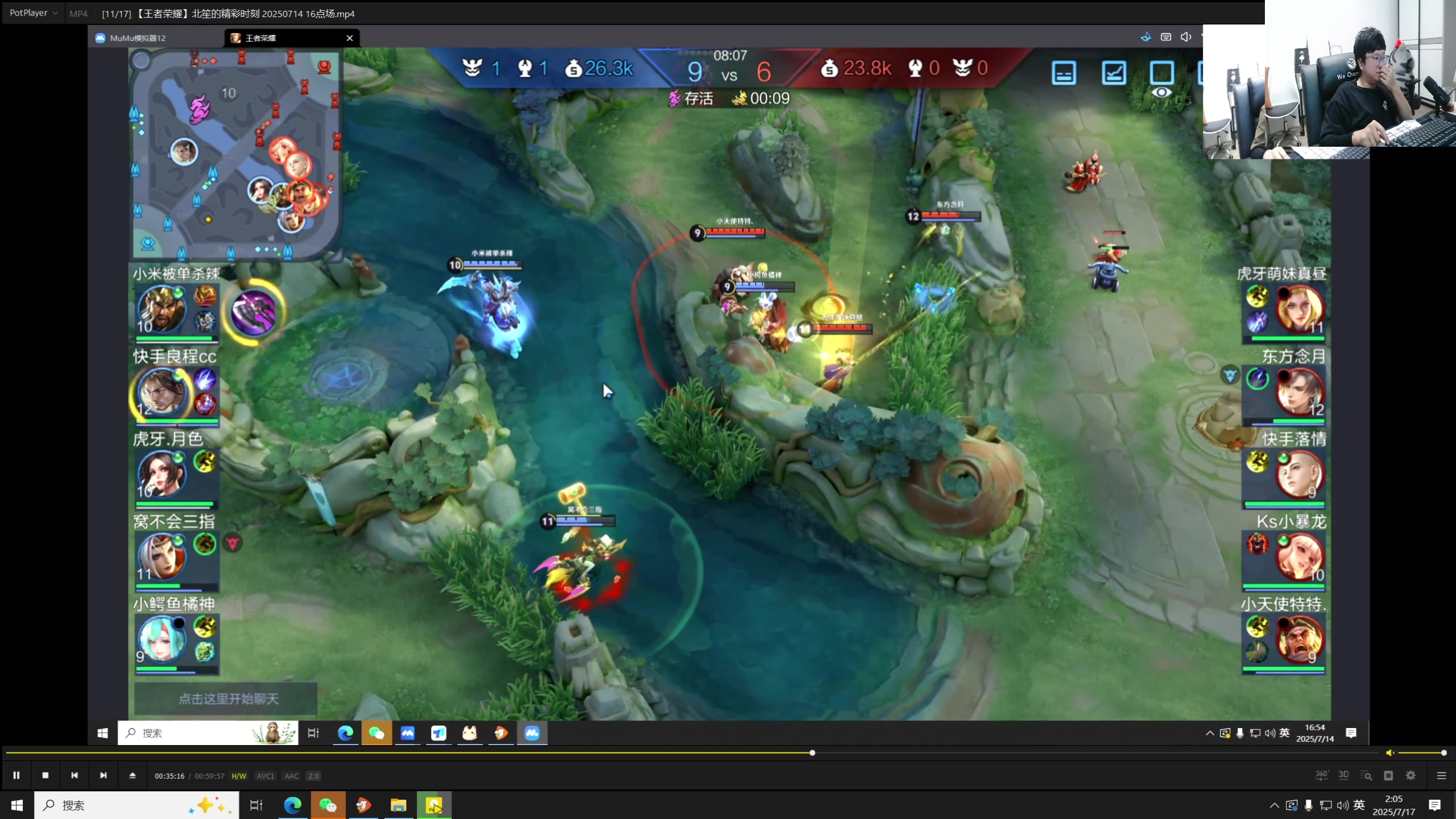Image resolution: width=1456 pixels, height=819 pixels.
Task: Click the volume slider track
Action: pos(1421,752)
